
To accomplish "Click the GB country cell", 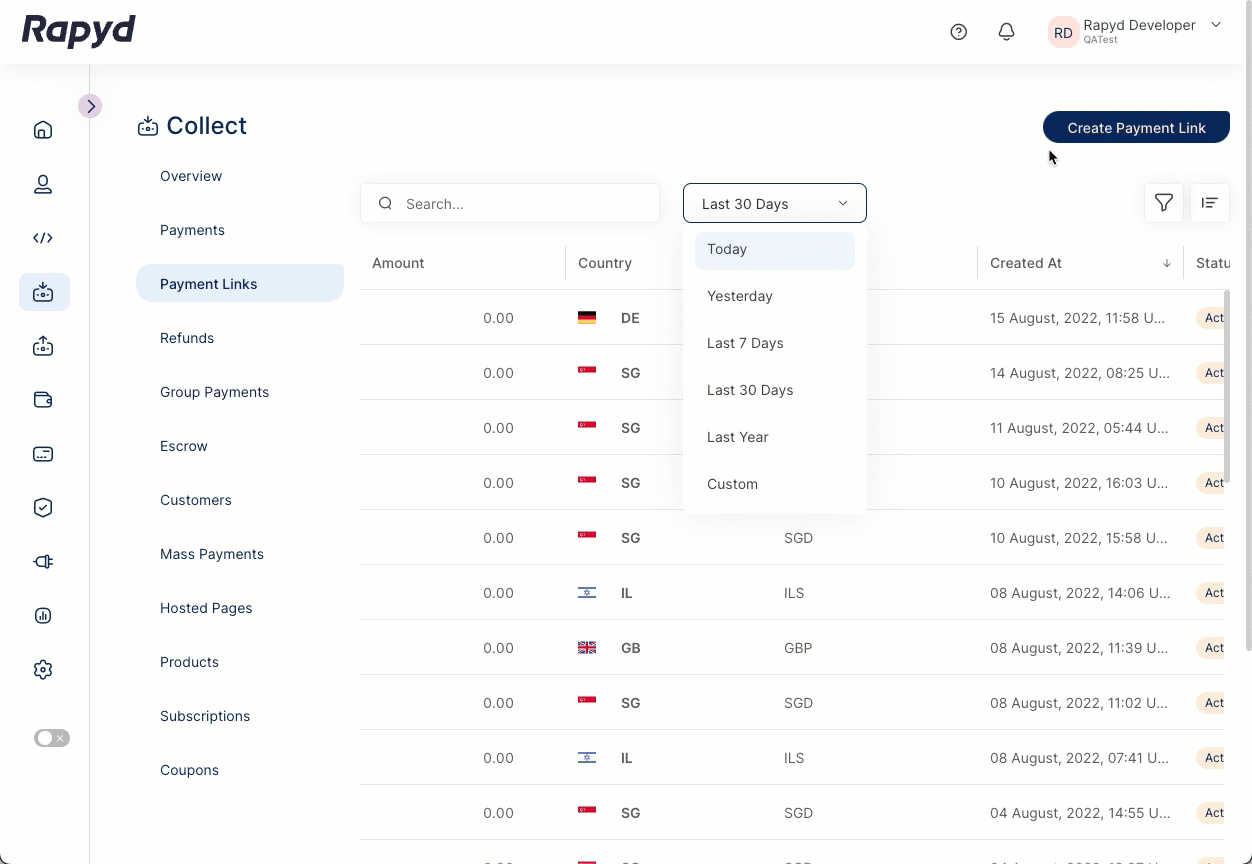I will (630, 648).
